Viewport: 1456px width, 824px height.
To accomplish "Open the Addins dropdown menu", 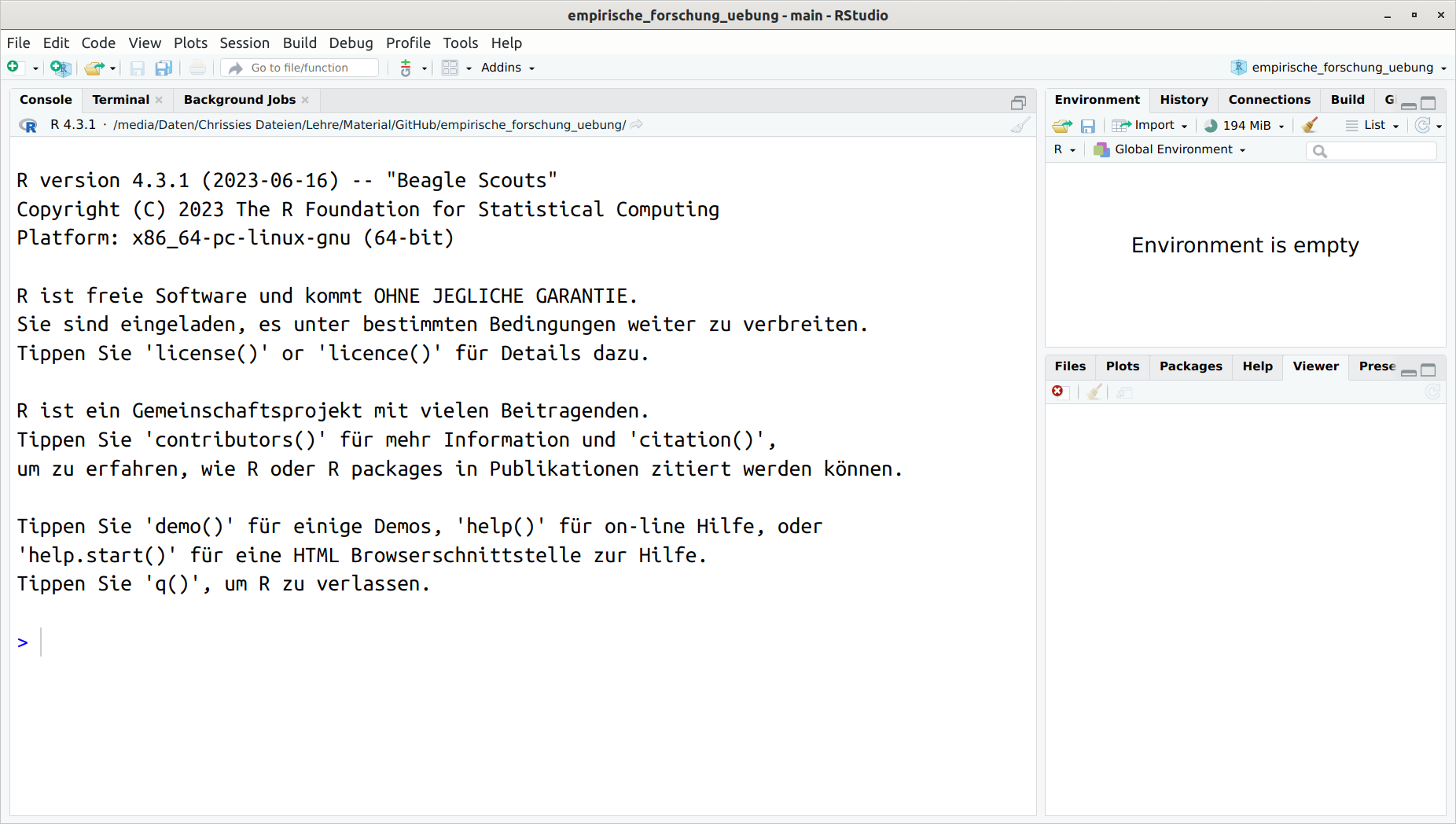I will tap(508, 68).
